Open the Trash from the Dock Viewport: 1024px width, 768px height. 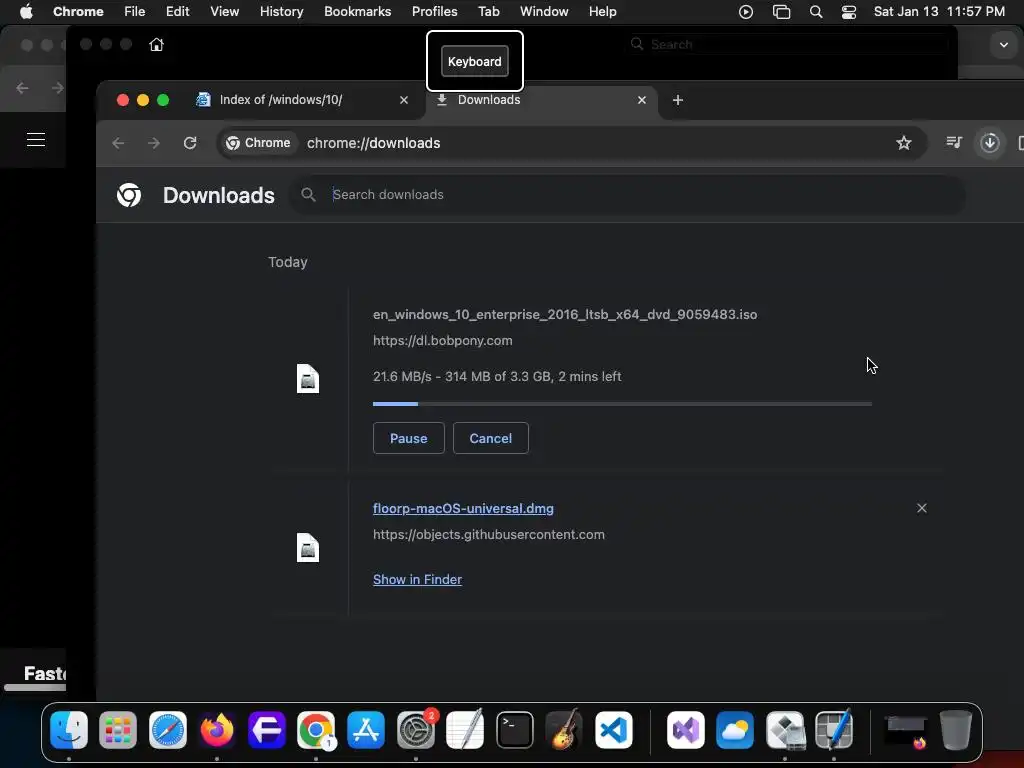pyautogui.click(x=956, y=729)
